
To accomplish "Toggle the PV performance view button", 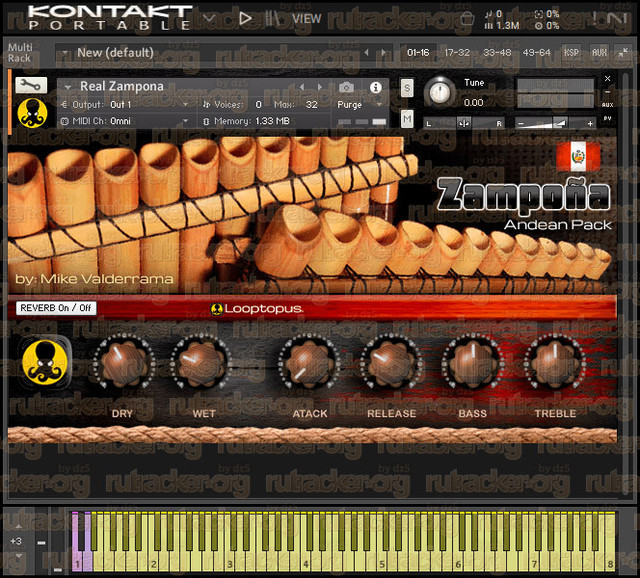I will tap(607, 119).
